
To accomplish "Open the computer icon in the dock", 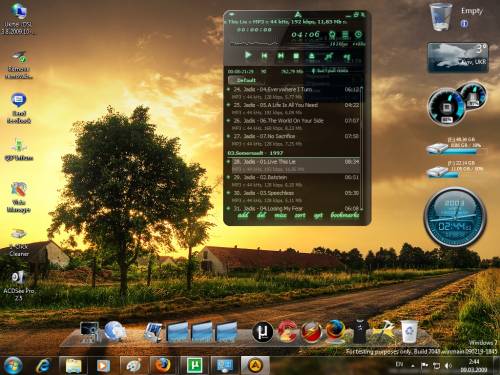I will click(89, 332).
